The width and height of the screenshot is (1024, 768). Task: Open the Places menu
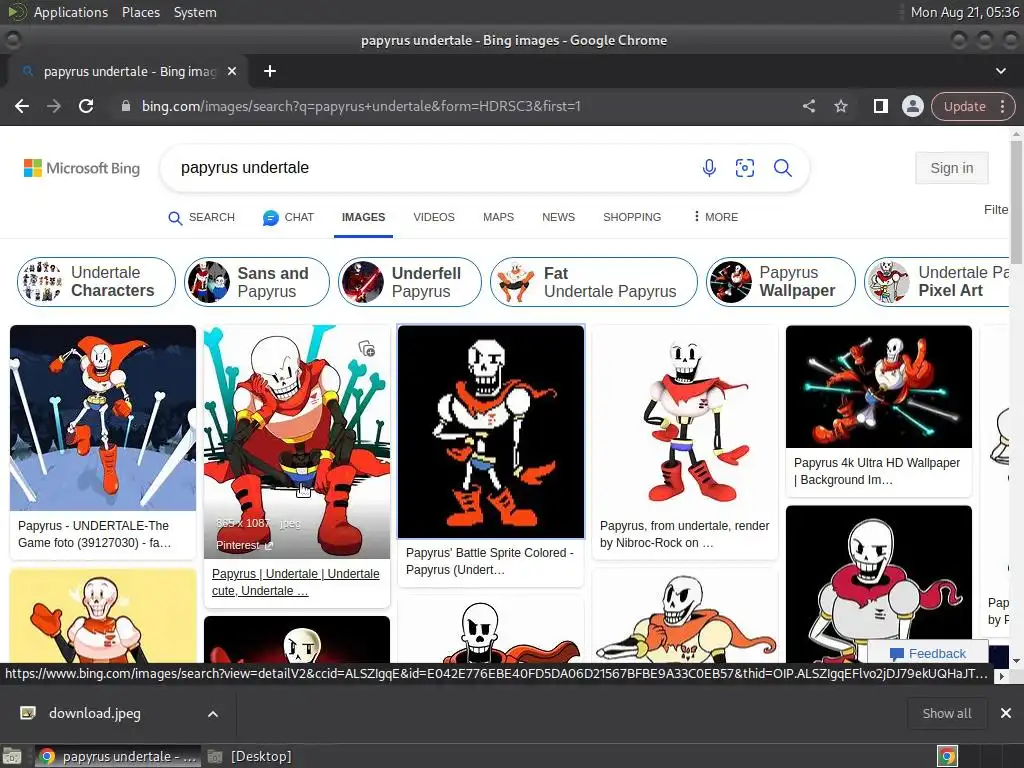(140, 12)
